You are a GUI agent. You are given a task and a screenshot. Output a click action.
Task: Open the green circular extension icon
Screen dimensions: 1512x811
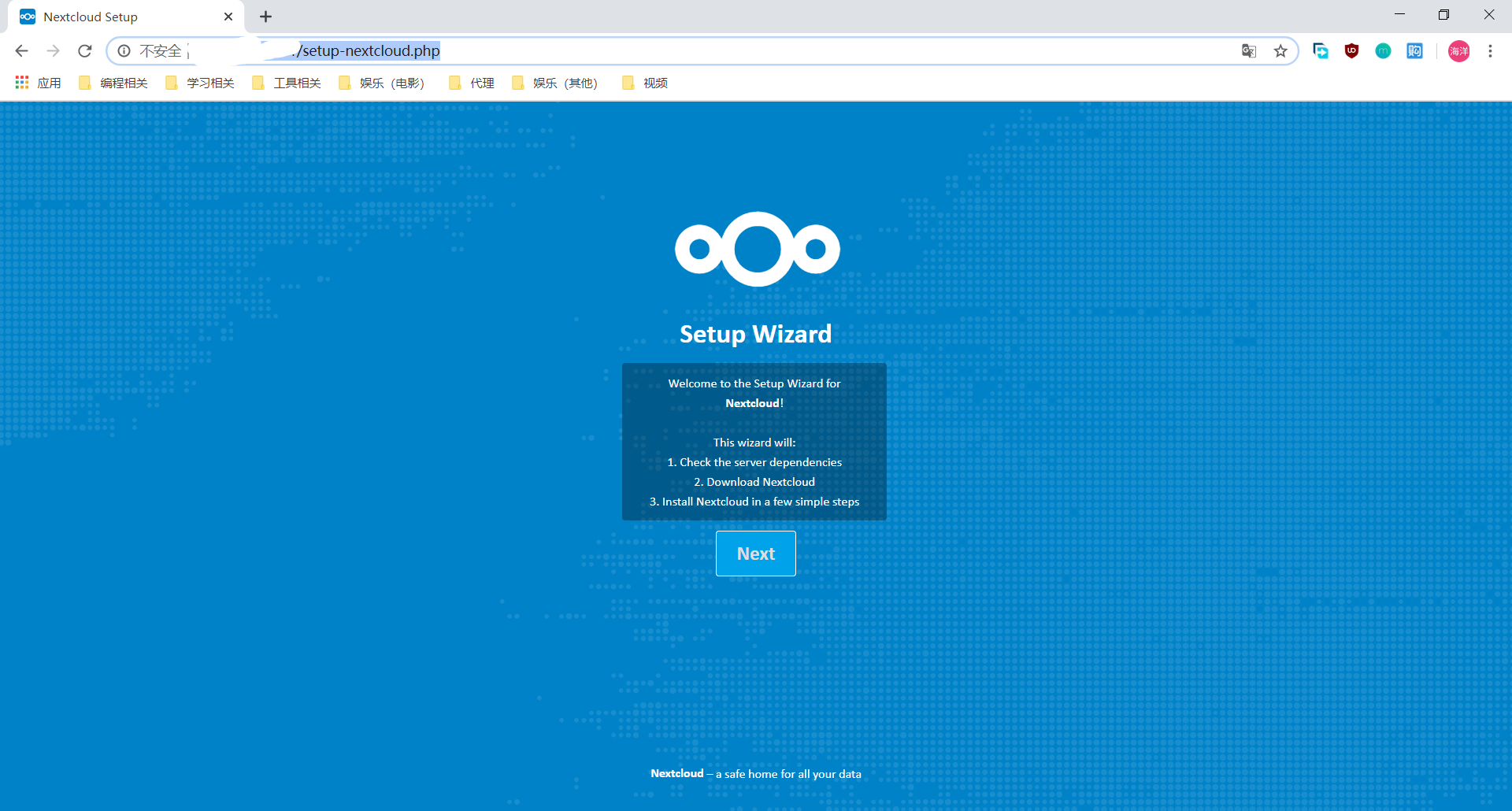click(x=1383, y=51)
